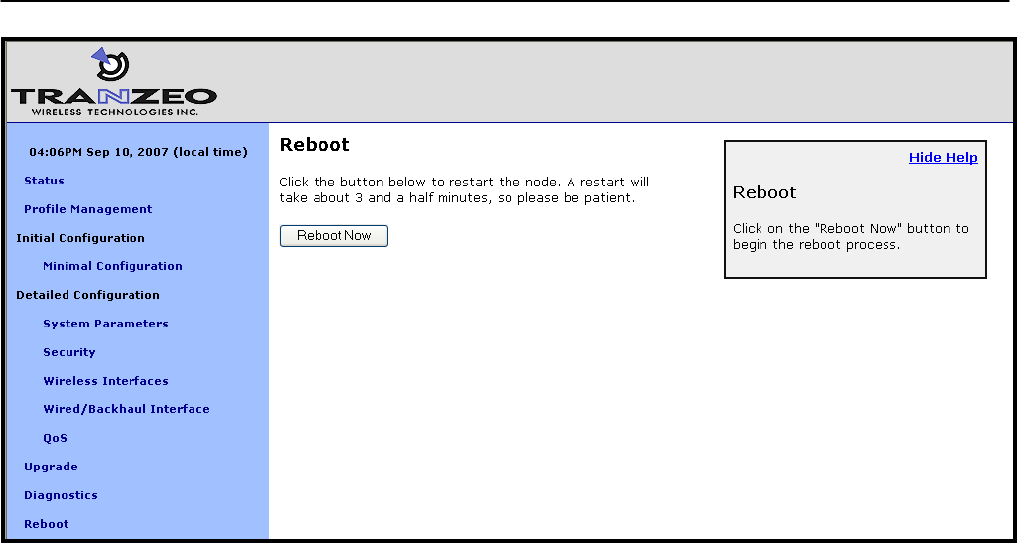Click the Reboot Now button

coord(334,235)
